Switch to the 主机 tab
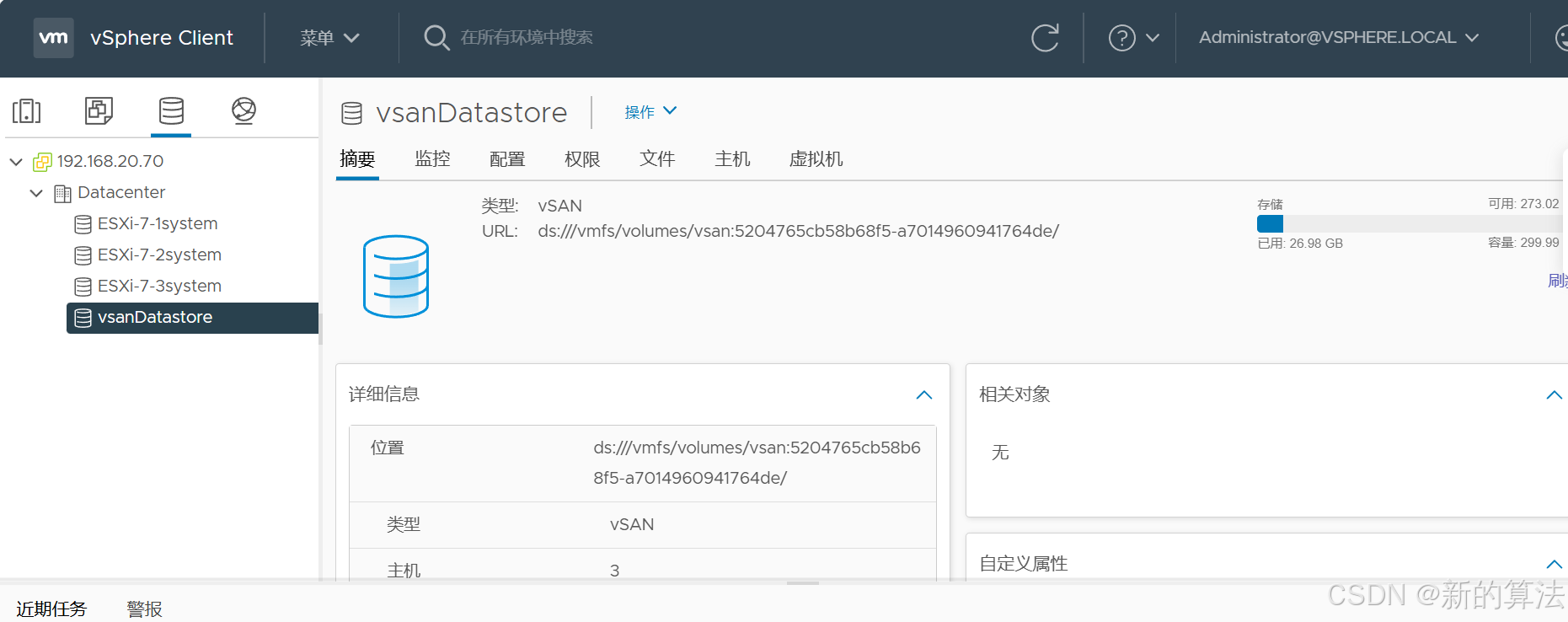 [x=732, y=158]
